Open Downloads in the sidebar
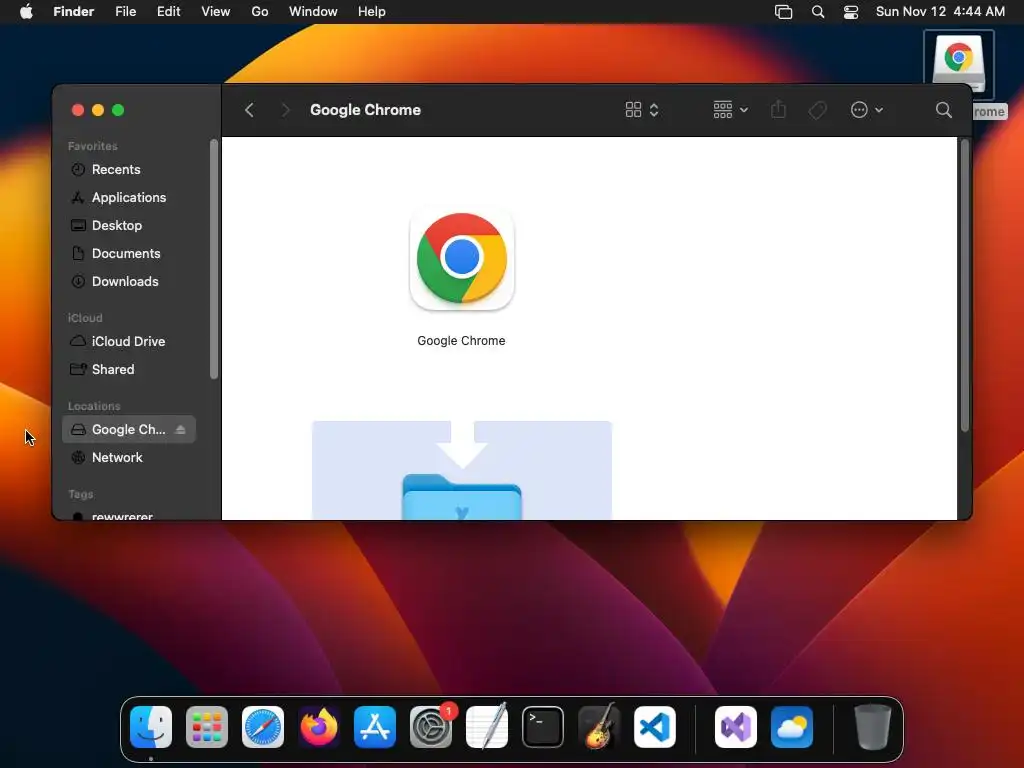This screenshot has height=768, width=1024. 129,281
